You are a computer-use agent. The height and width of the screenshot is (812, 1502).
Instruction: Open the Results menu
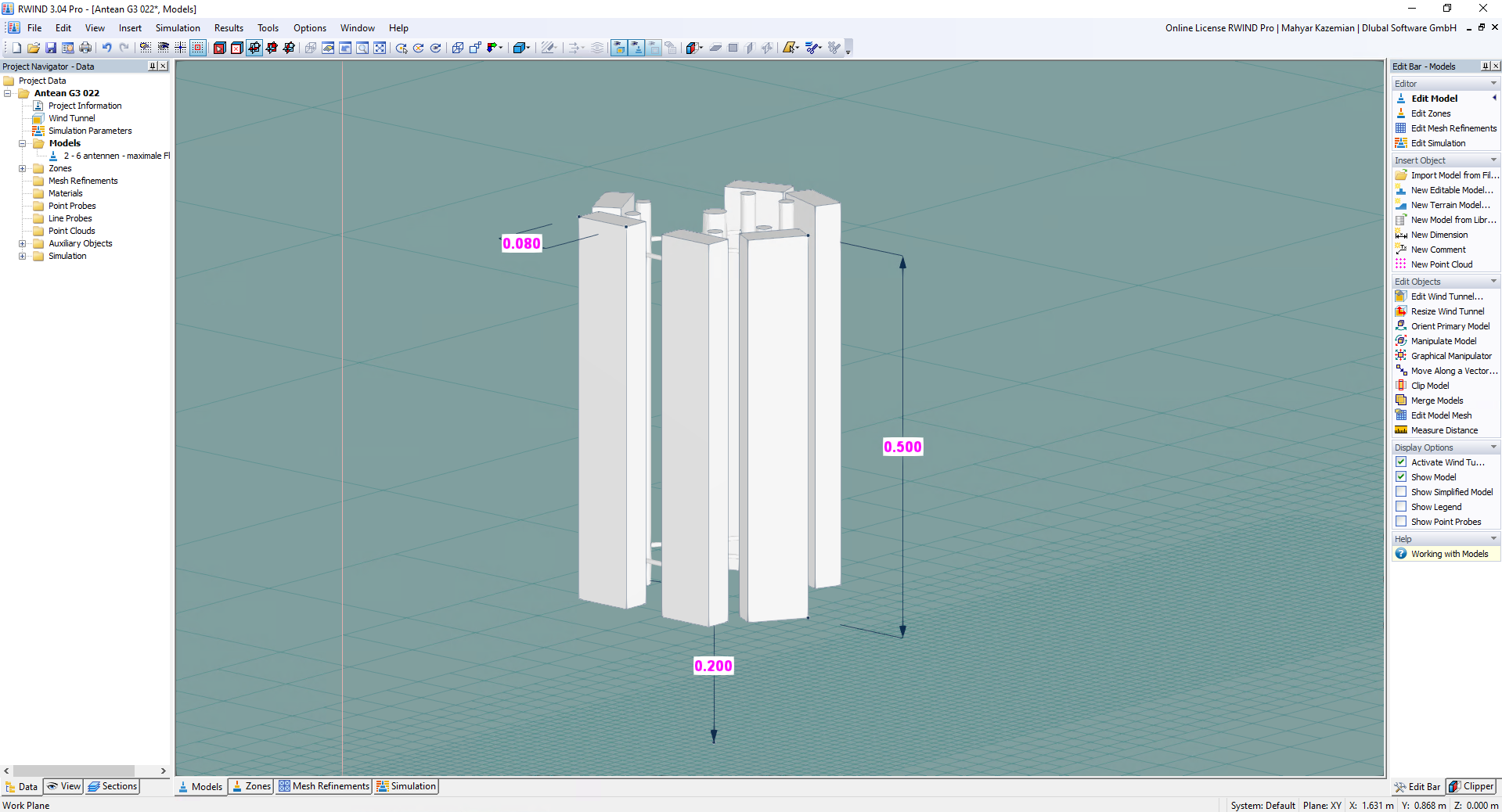[229, 28]
